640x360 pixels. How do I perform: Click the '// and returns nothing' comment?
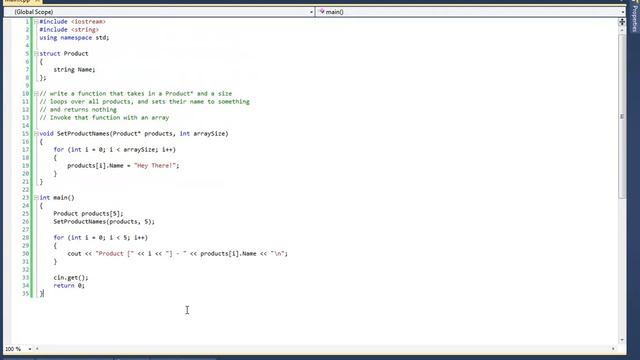coord(78,109)
